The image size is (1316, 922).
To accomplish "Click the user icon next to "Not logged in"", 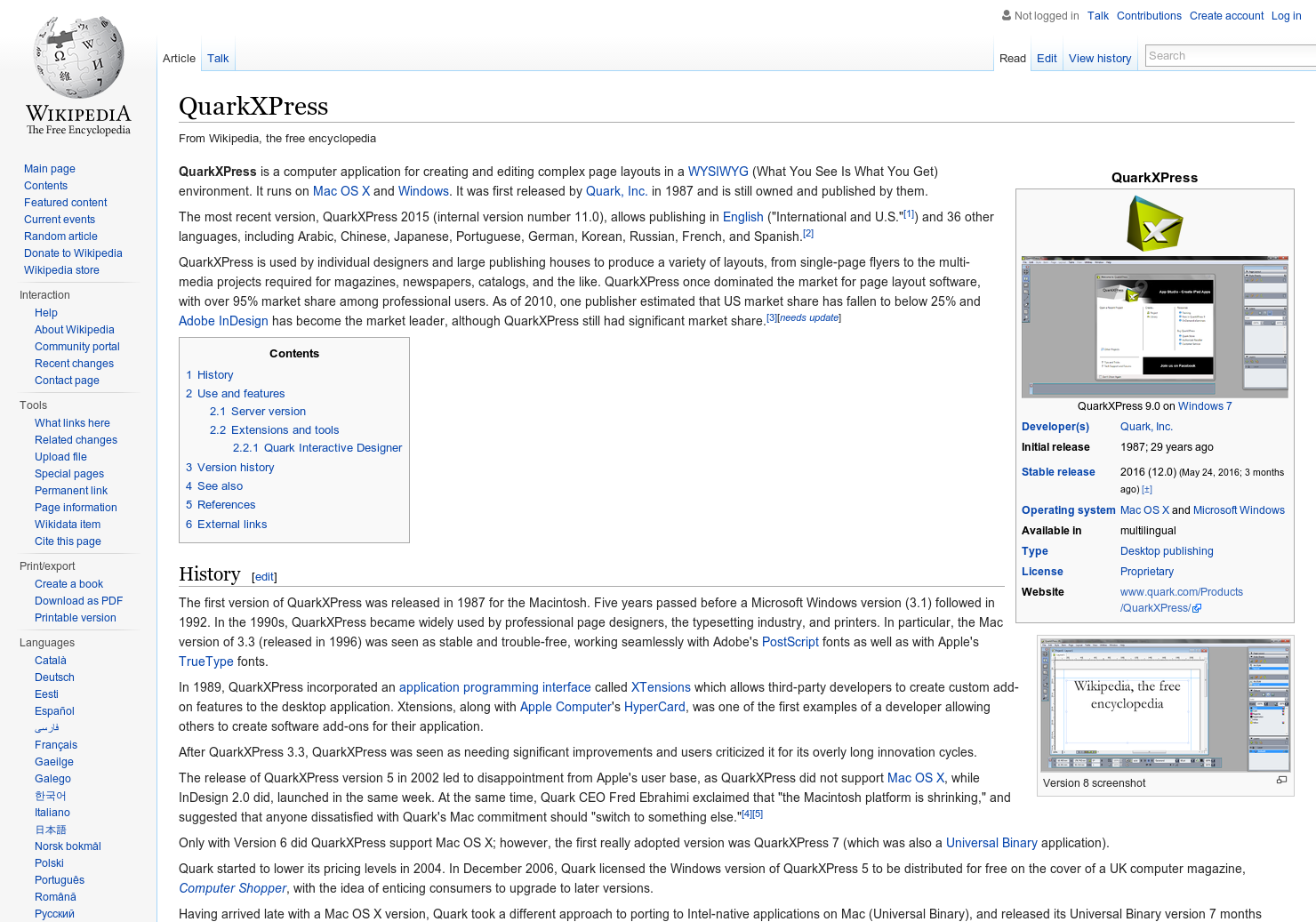I will tap(1006, 15).
